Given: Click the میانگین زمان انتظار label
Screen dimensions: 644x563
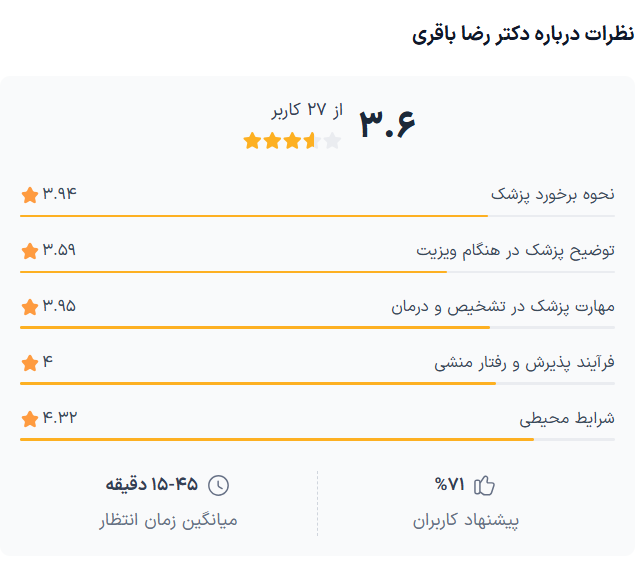Looking at the screenshot, I should pos(168,520).
